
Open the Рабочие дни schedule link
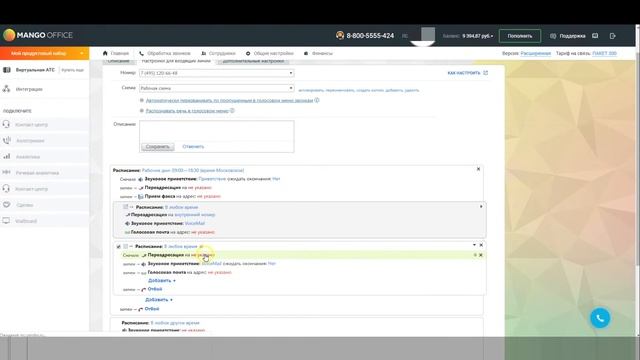point(193,170)
